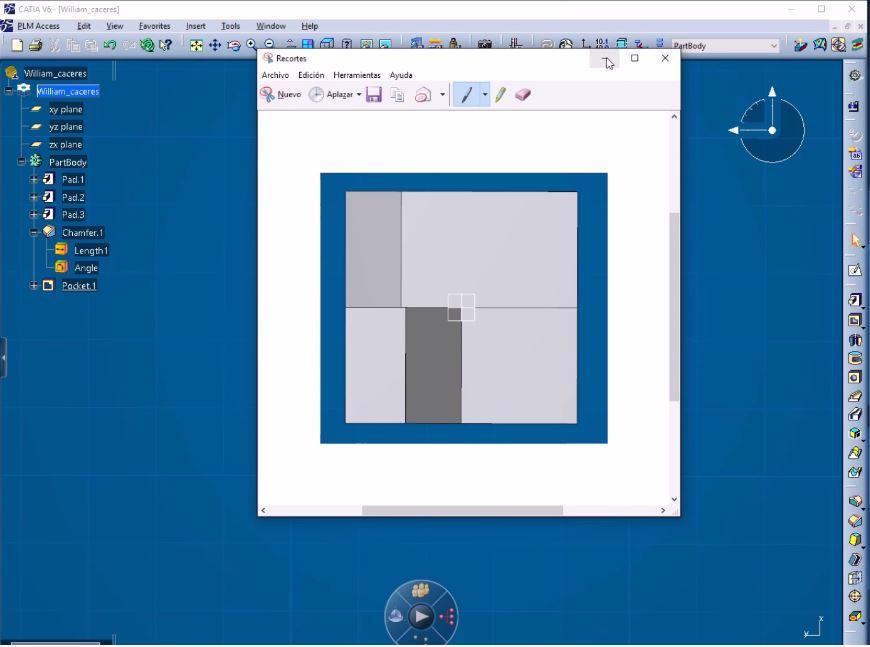Expand the Pocket.1 tree node
870x647 pixels.
(34, 286)
